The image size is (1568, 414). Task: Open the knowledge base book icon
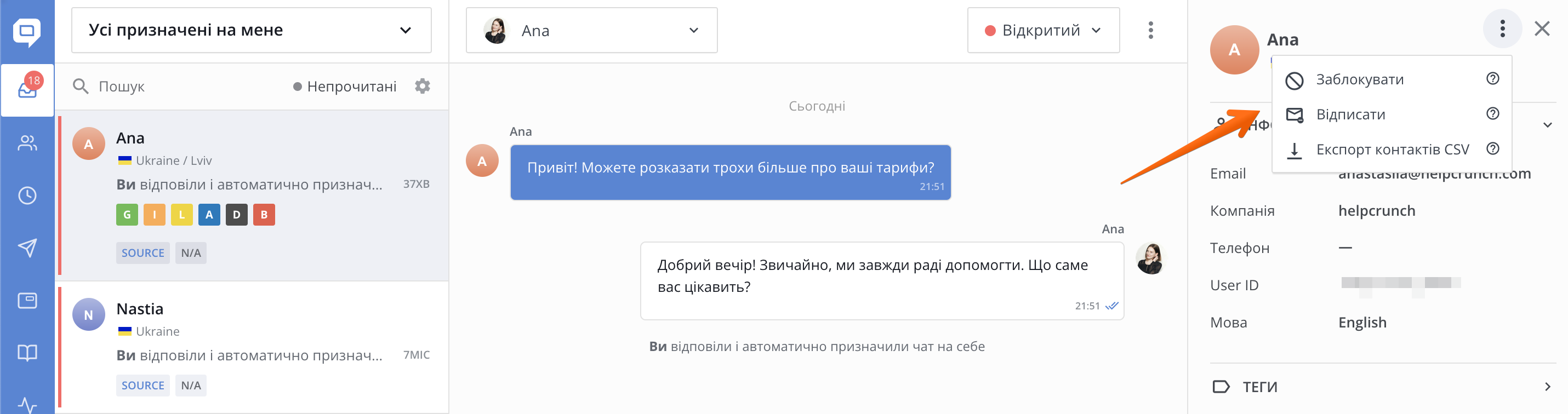[x=27, y=353]
